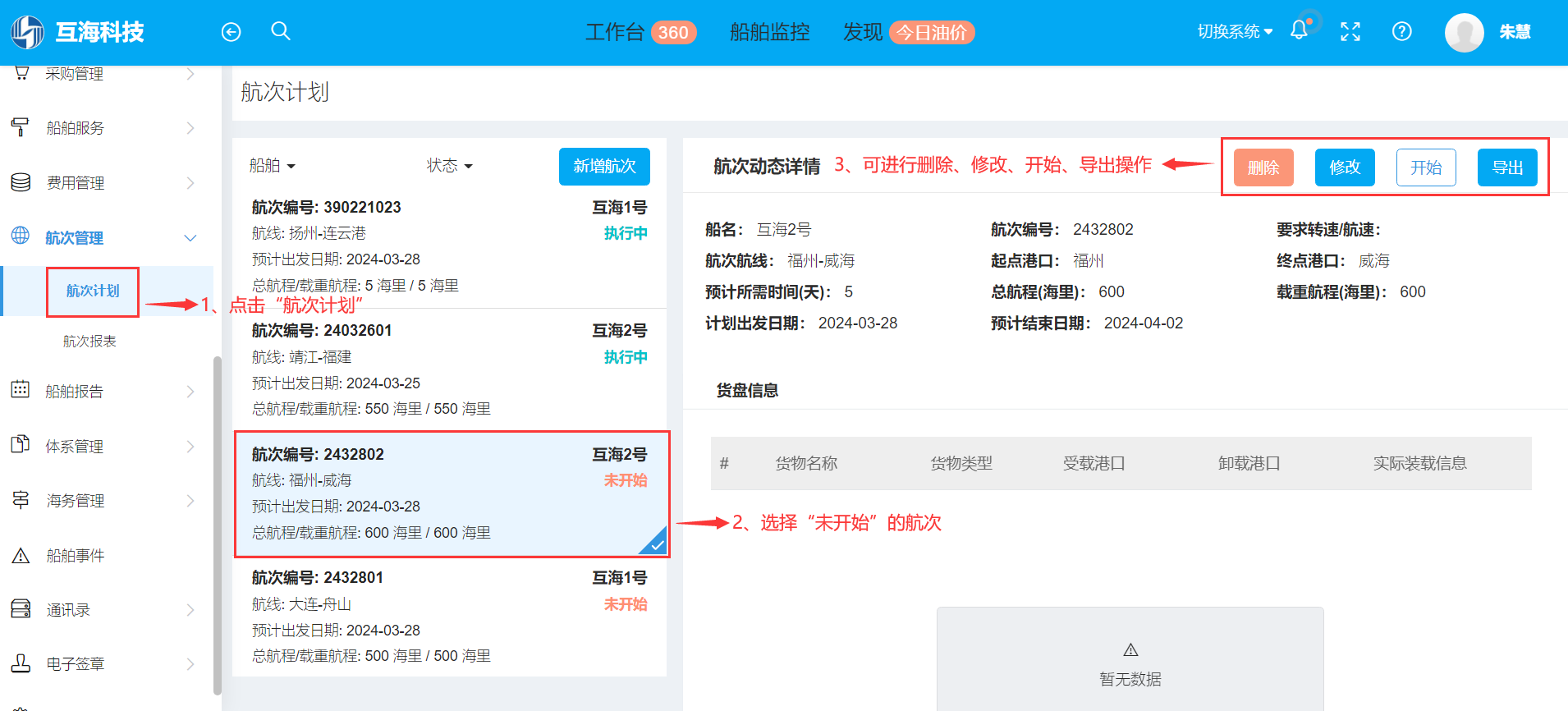Click the 货物类型 column header

coord(961,463)
